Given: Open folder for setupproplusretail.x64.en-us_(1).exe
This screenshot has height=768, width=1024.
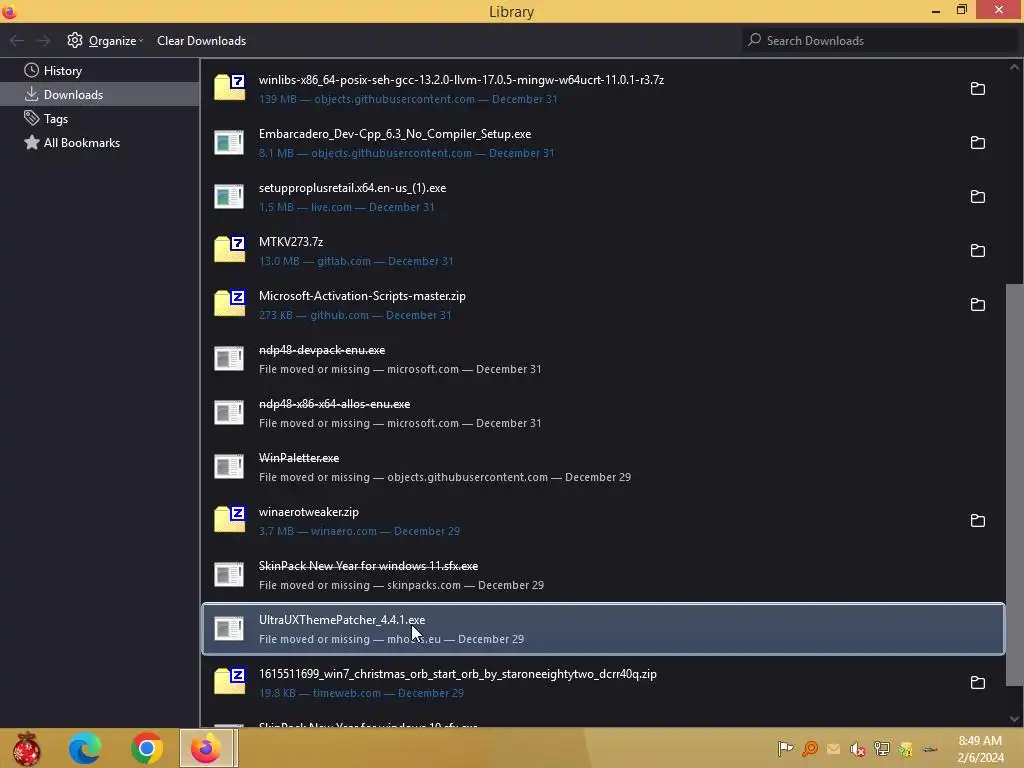Looking at the screenshot, I should tap(977, 197).
